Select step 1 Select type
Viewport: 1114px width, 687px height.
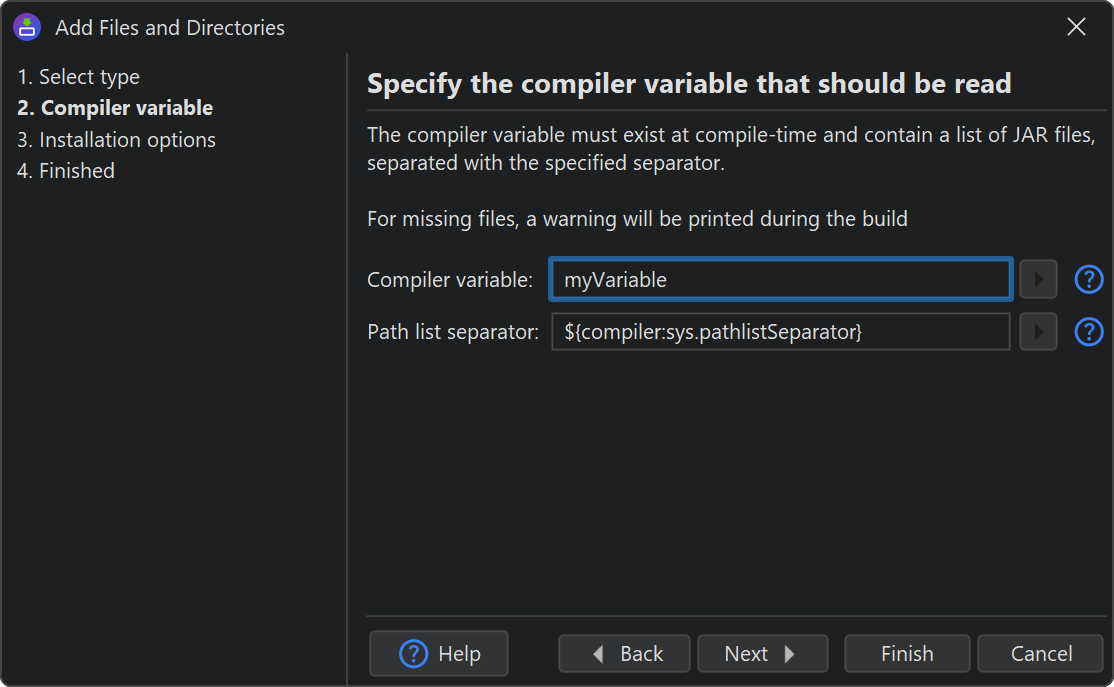coord(79,77)
